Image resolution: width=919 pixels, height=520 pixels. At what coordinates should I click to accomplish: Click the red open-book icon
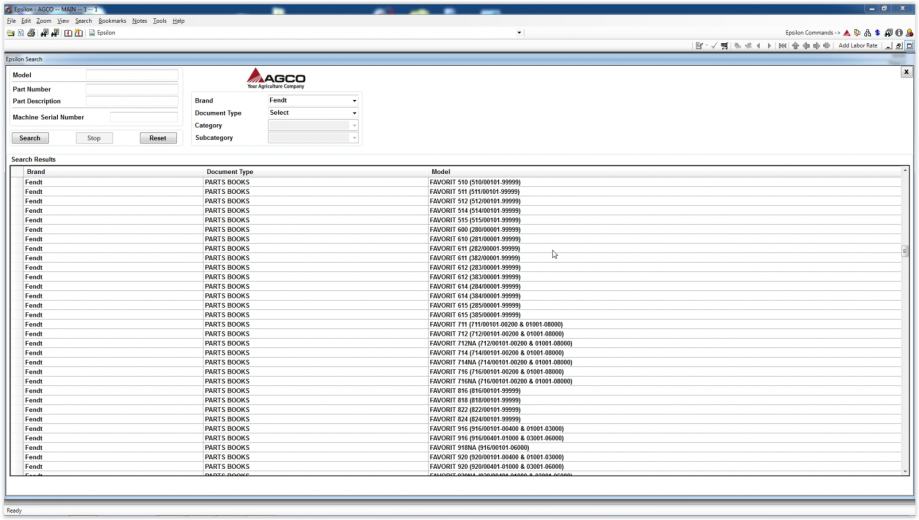pyautogui.click(x=68, y=33)
